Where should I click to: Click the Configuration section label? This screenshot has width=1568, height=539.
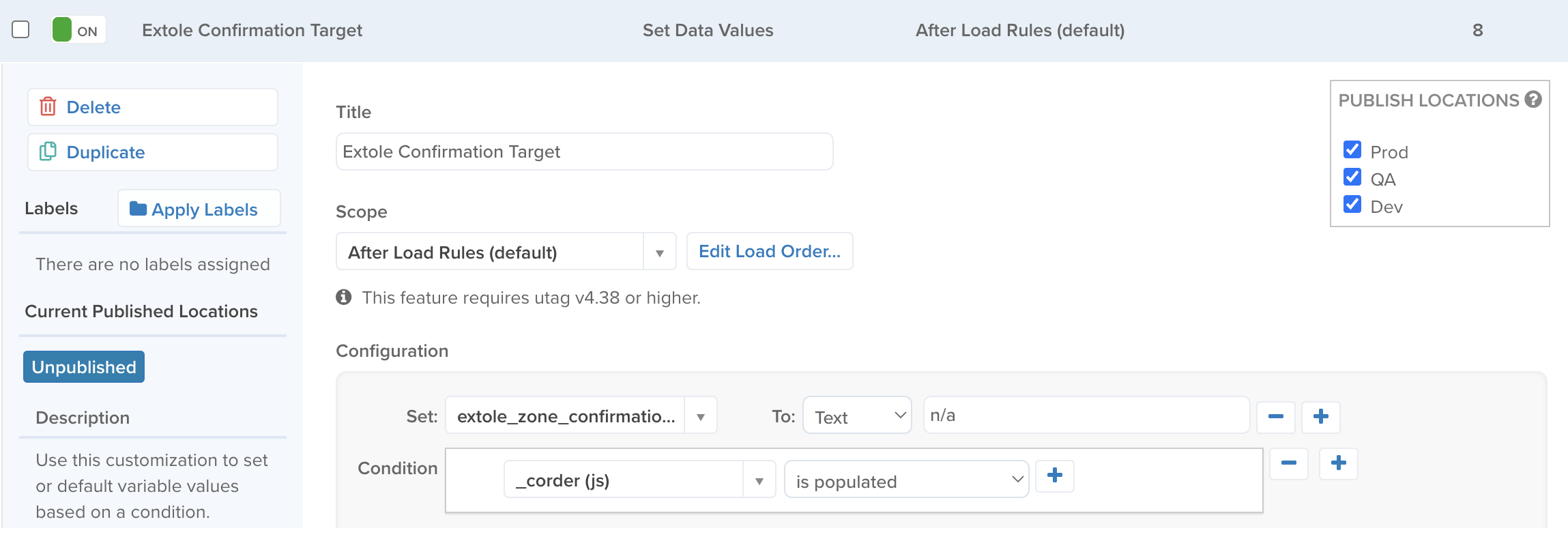[392, 351]
